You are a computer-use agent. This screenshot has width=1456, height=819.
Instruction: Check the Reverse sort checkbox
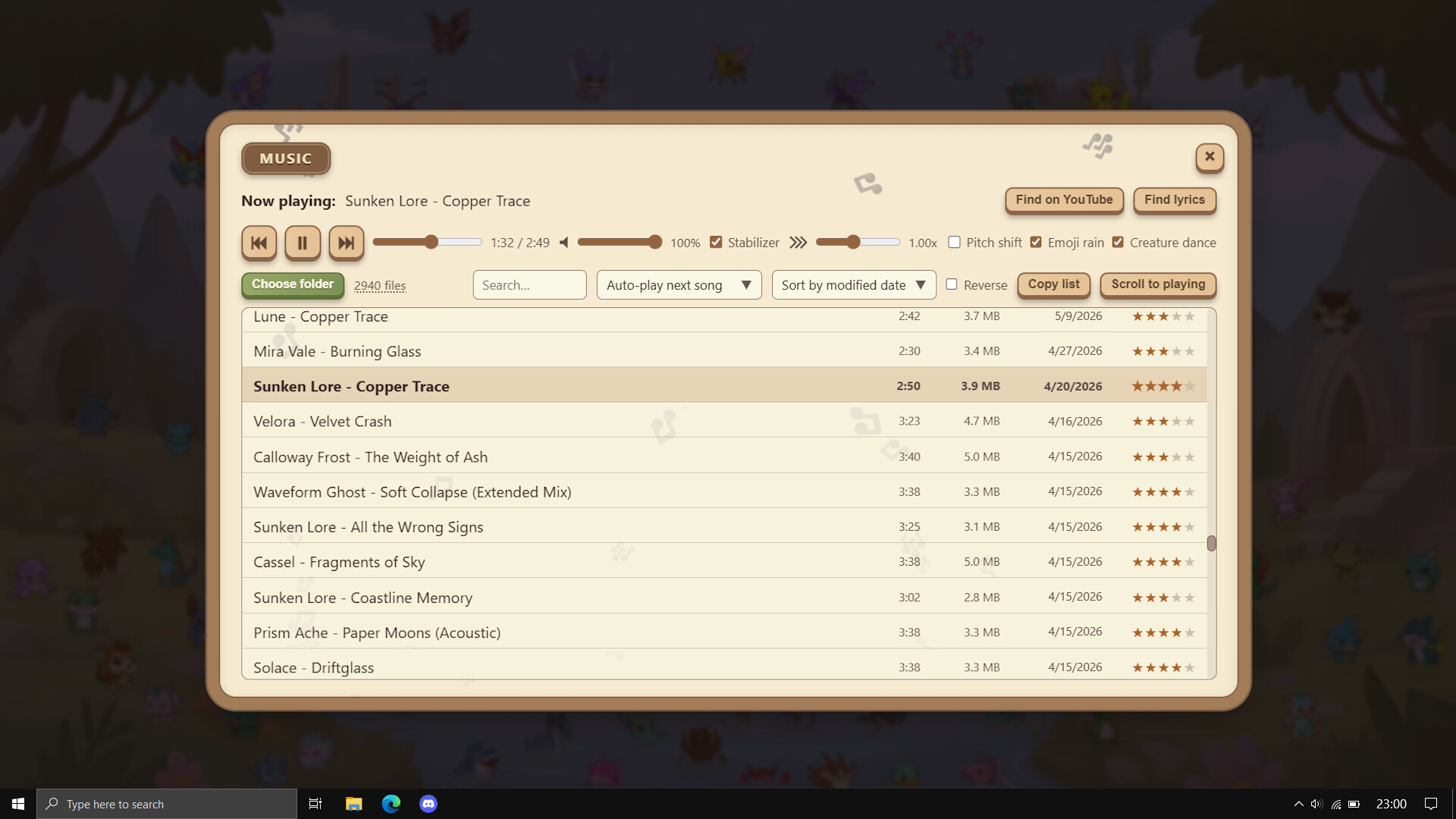point(952,284)
